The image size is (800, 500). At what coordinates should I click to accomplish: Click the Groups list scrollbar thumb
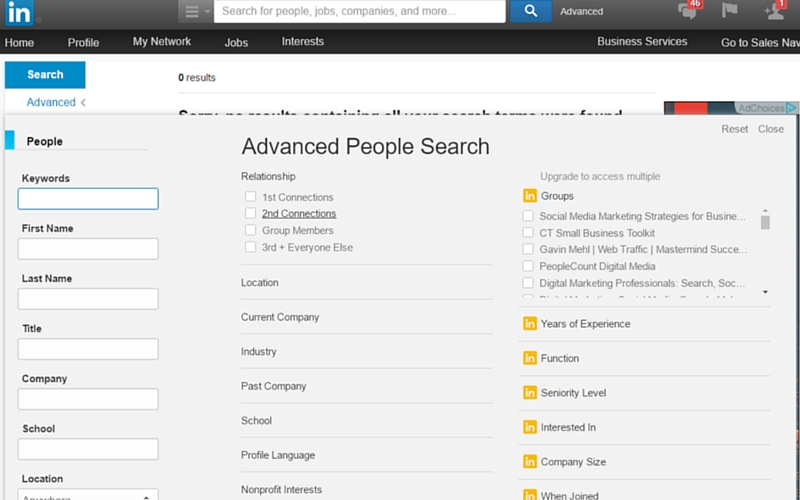765,222
